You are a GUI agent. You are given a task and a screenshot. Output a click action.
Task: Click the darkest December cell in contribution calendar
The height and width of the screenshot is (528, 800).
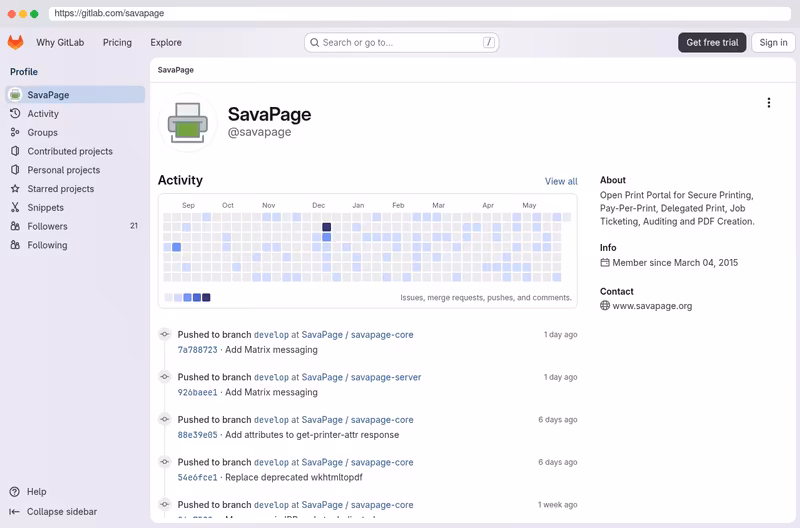[x=327, y=227]
